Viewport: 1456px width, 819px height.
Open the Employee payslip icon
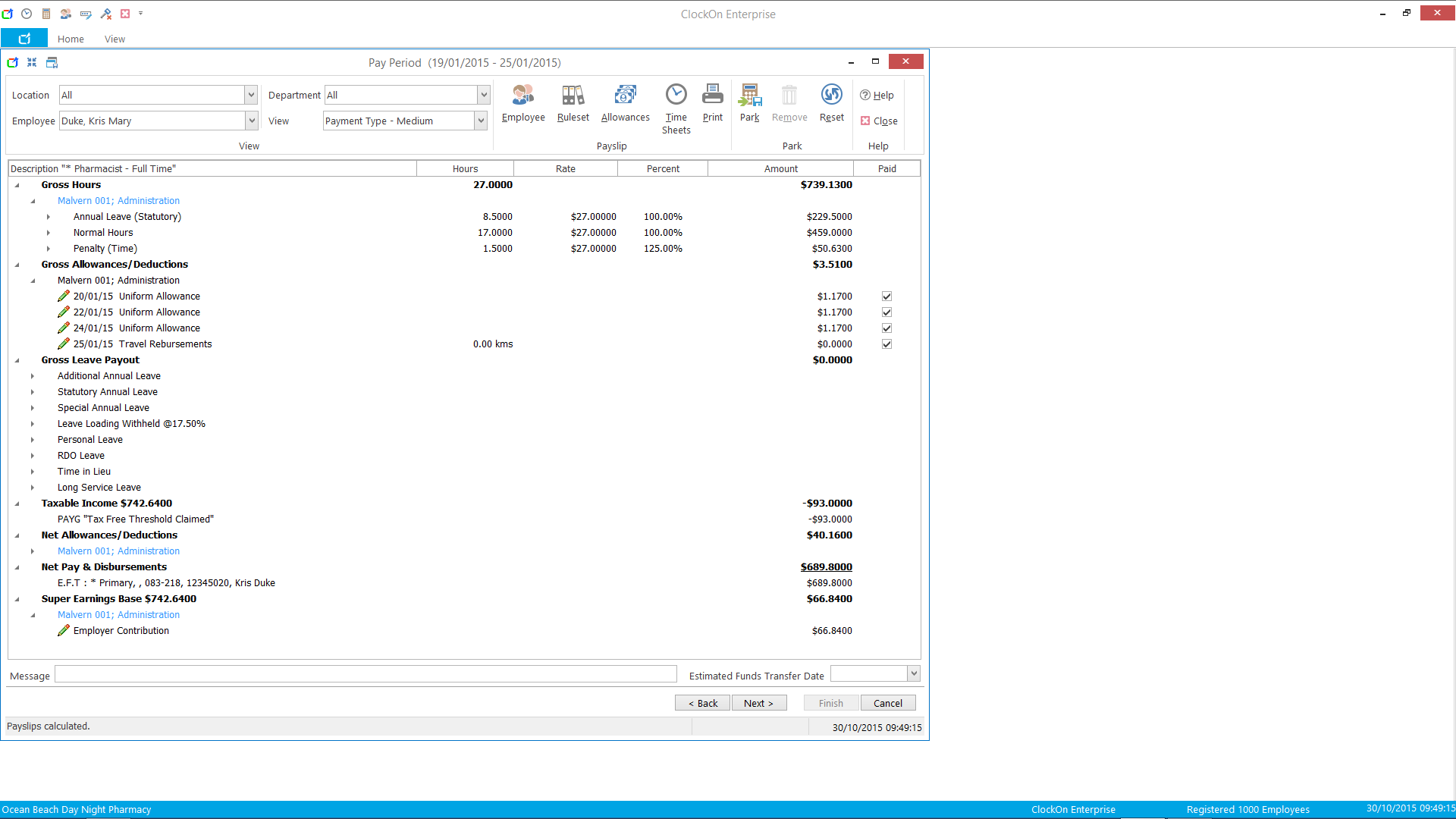(x=522, y=96)
